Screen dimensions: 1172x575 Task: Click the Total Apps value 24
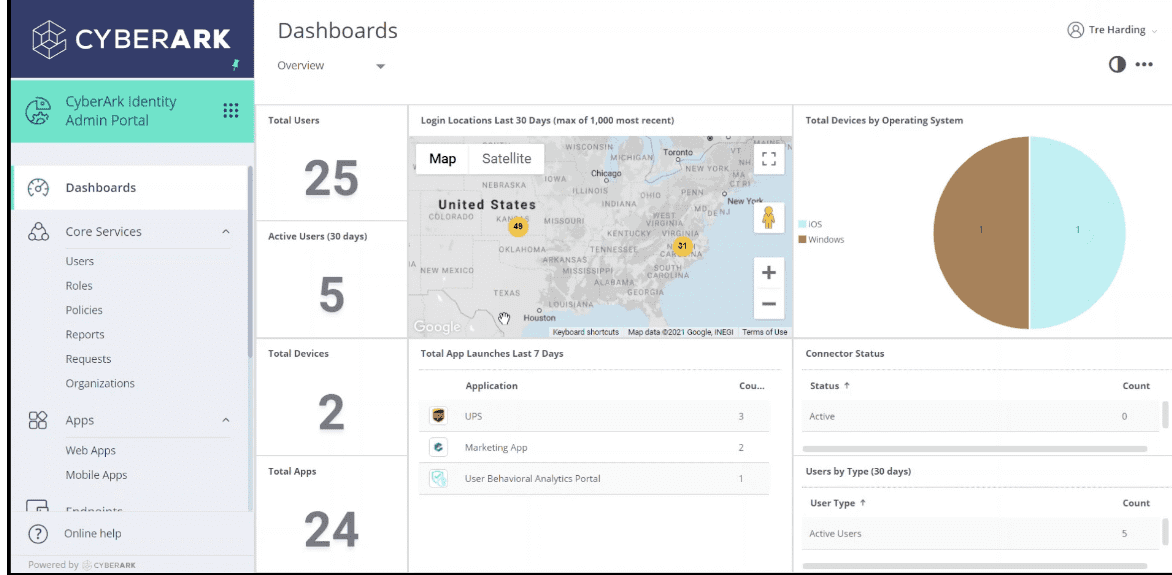[332, 530]
